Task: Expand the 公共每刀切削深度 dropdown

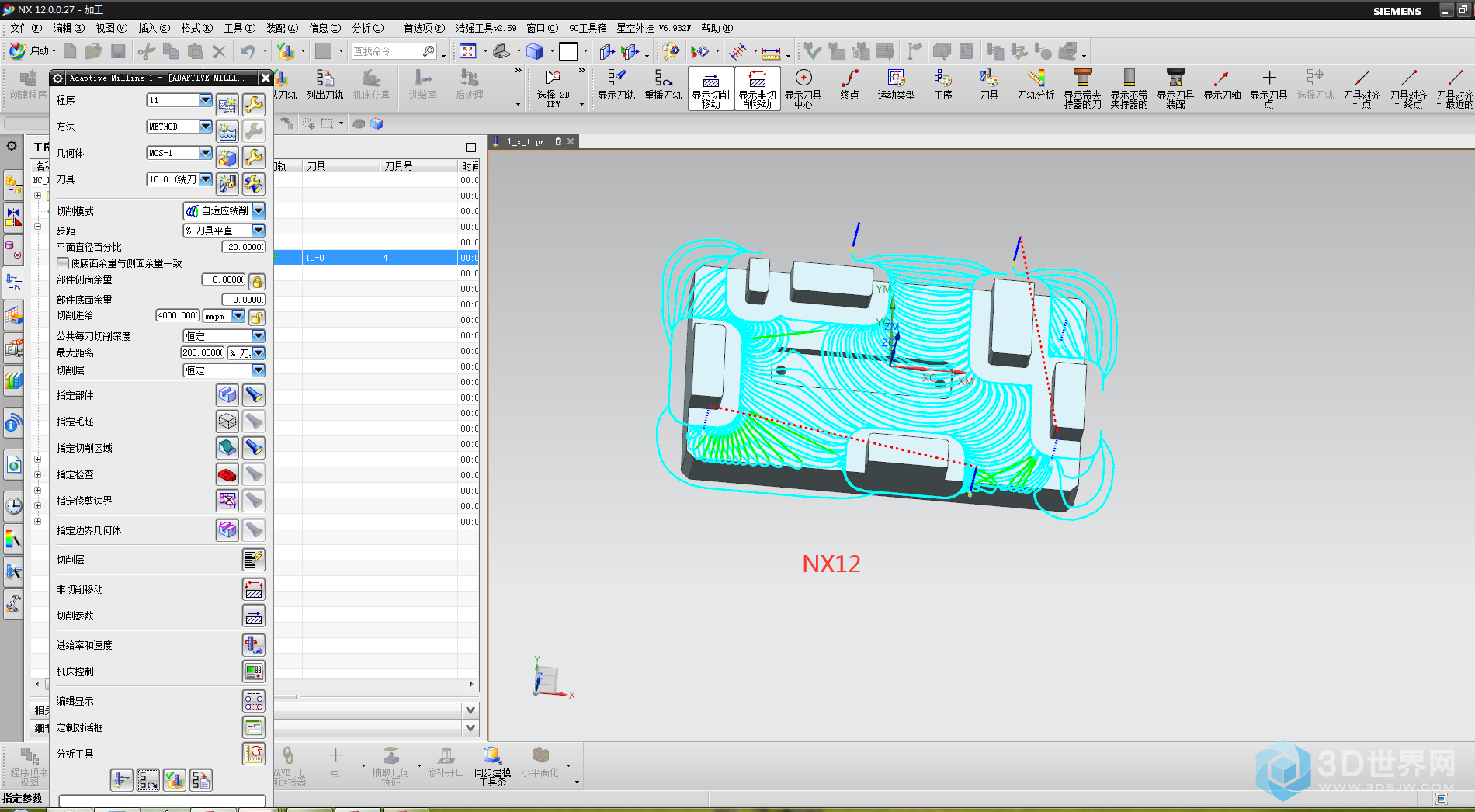Action: pyautogui.click(x=259, y=336)
